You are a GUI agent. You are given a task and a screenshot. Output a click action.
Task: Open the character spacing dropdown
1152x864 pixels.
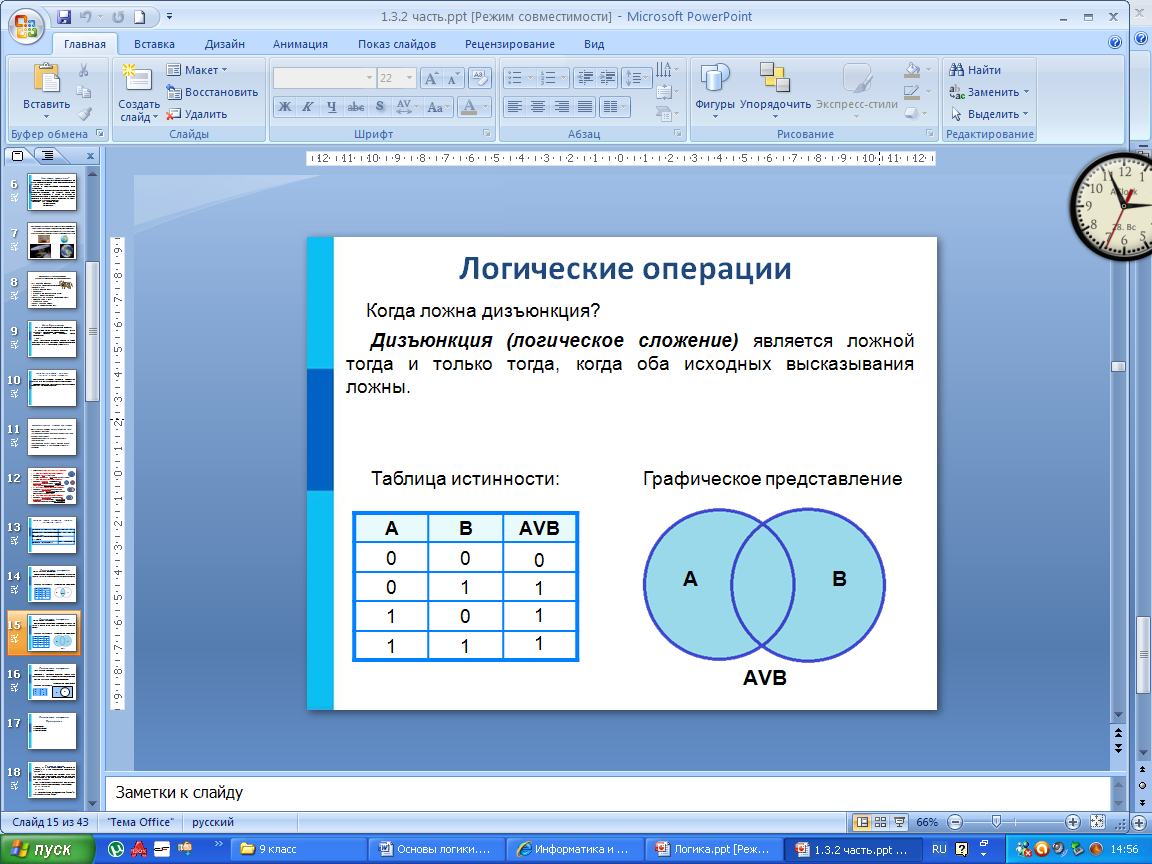[x=407, y=107]
